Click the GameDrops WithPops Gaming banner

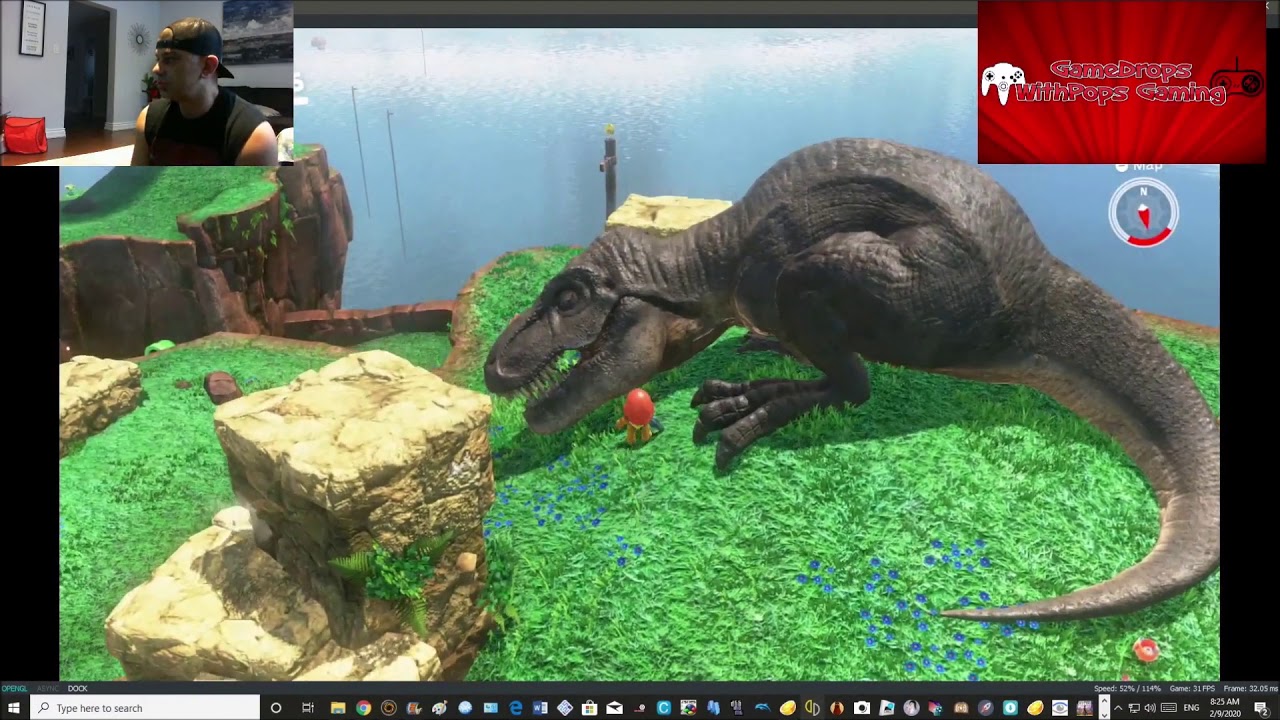[x=1122, y=82]
